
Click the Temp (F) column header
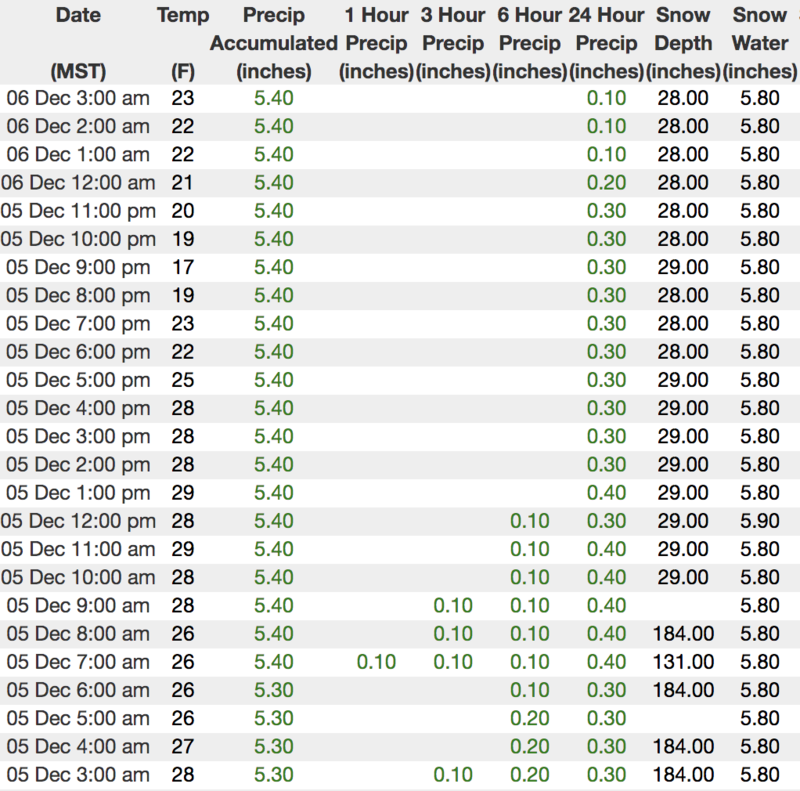tap(183, 43)
